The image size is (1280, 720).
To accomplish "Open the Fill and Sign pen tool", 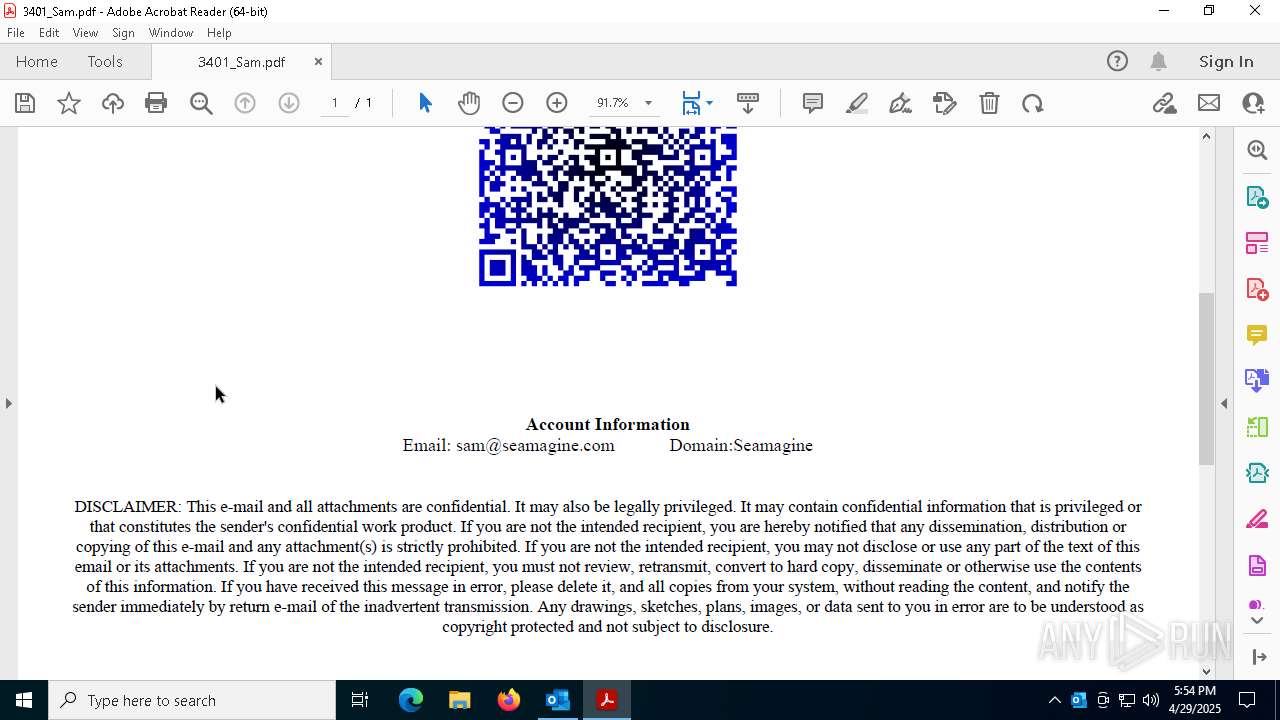I will click(x=901, y=103).
